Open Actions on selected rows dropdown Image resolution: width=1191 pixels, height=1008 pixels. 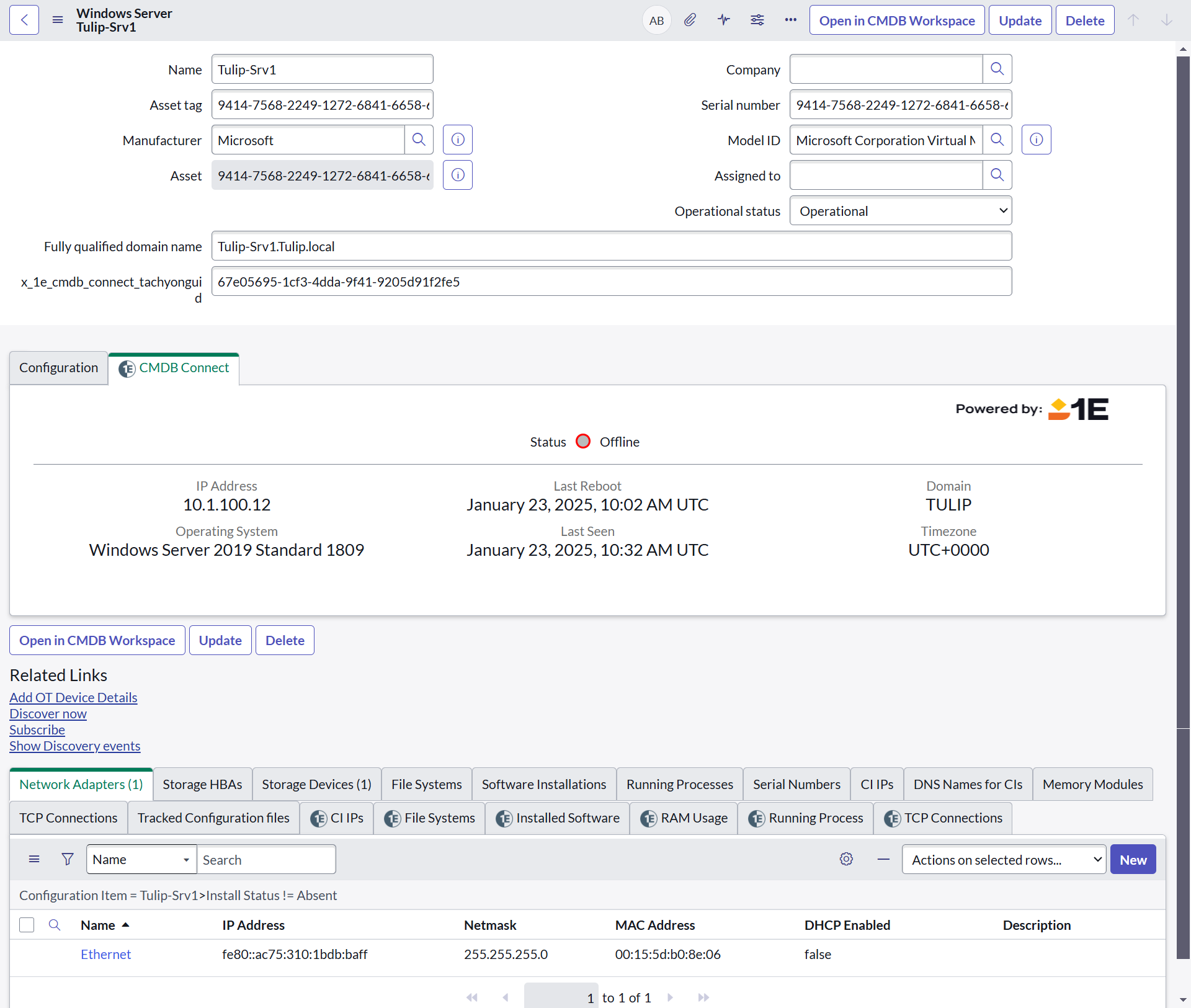tap(1004, 860)
